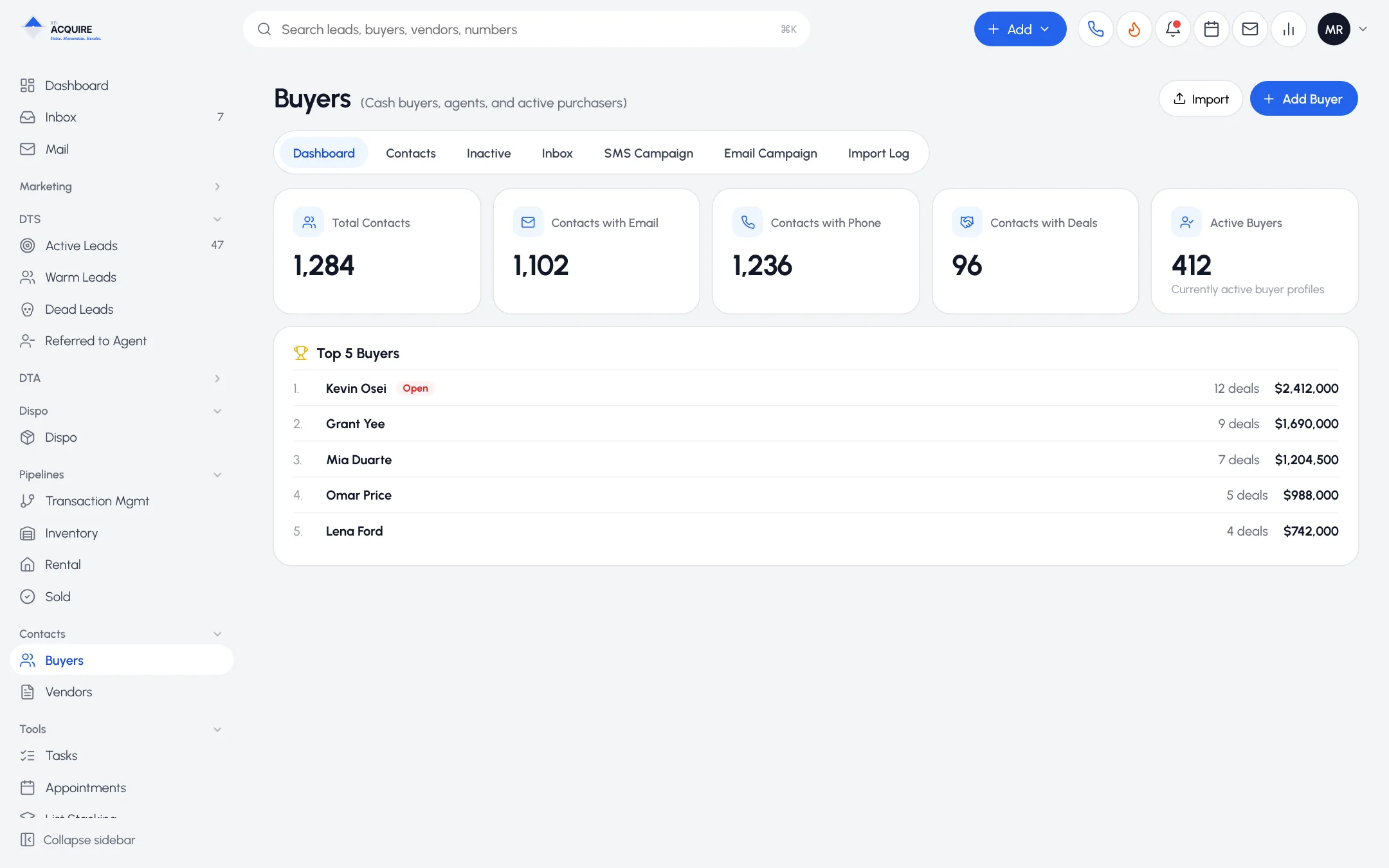Focus the search leads input field
This screenshot has width=1389, height=868.
(x=526, y=29)
